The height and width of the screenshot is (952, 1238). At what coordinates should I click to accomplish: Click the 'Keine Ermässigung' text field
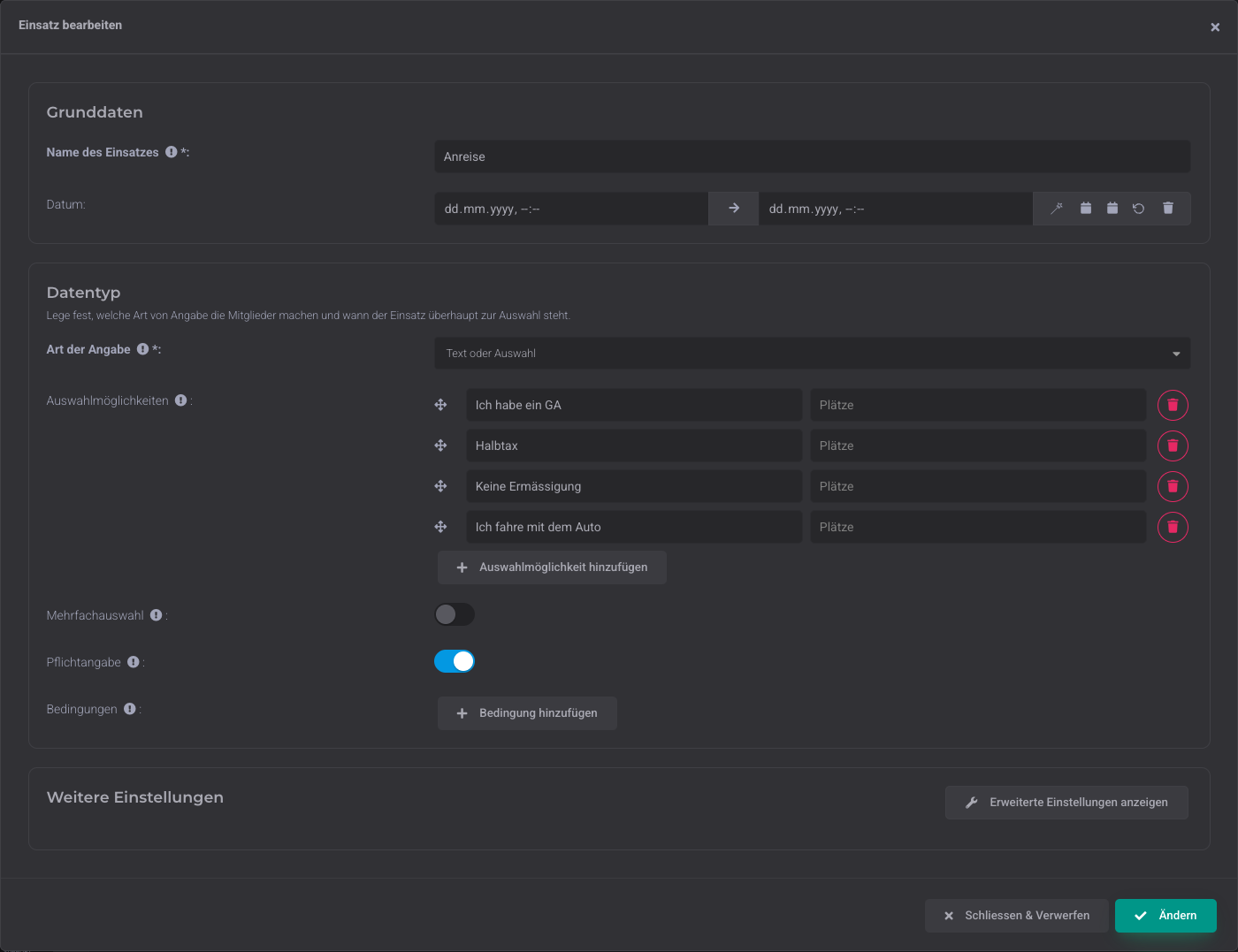tap(634, 486)
